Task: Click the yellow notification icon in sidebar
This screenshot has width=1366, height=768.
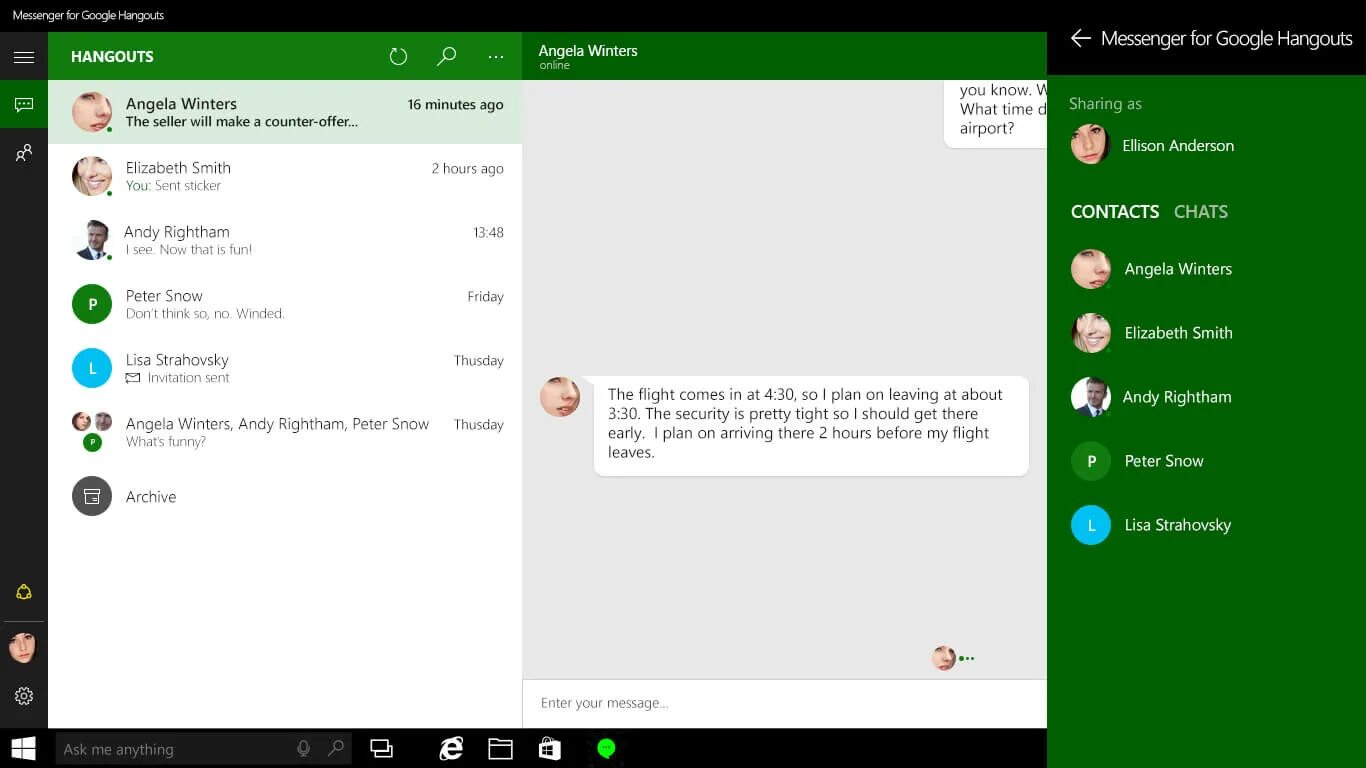Action: pyautogui.click(x=24, y=592)
